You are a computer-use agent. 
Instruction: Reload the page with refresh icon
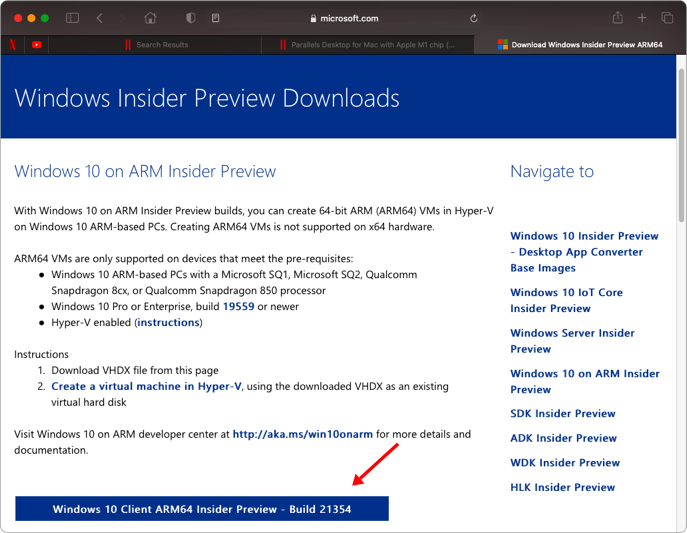[x=474, y=18]
